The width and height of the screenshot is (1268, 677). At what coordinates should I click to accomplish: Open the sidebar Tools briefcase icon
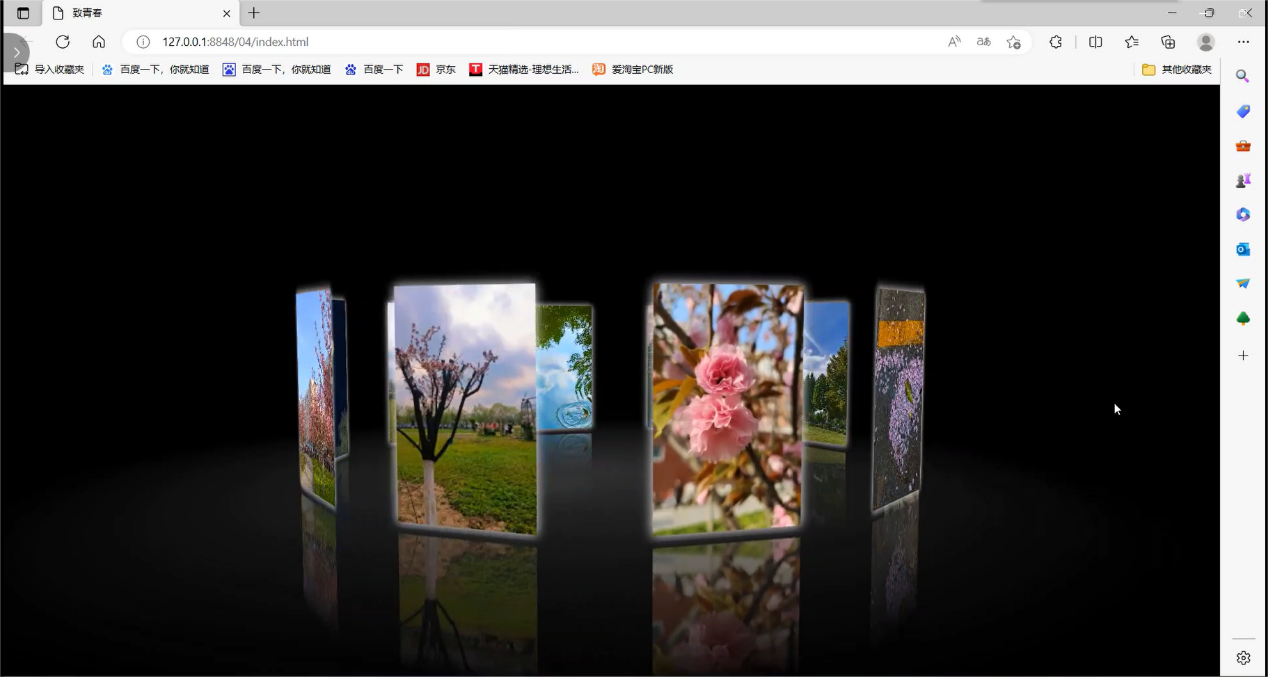(1243, 146)
